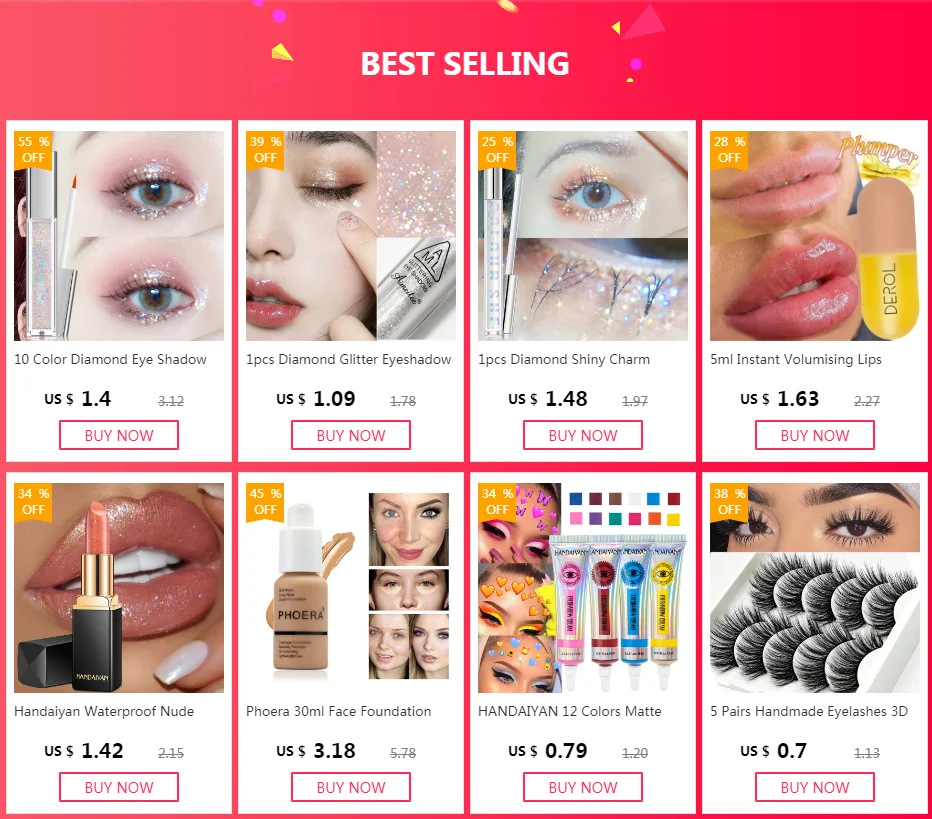
Task: Open the DEROL lip plumper product image
Action: tap(815, 236)
